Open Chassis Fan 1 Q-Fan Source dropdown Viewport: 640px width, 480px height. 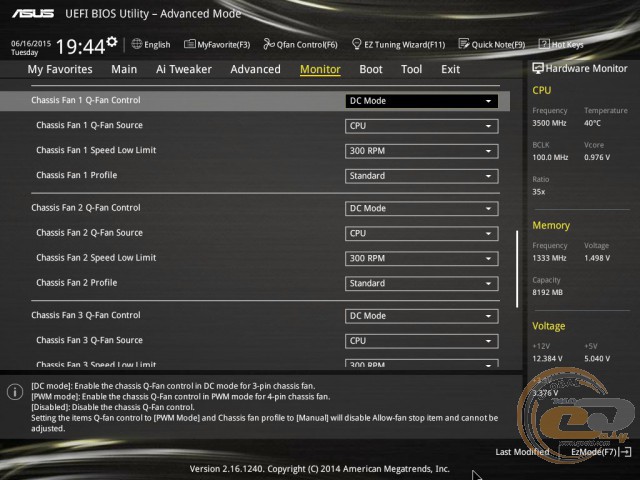coord(422,126)
